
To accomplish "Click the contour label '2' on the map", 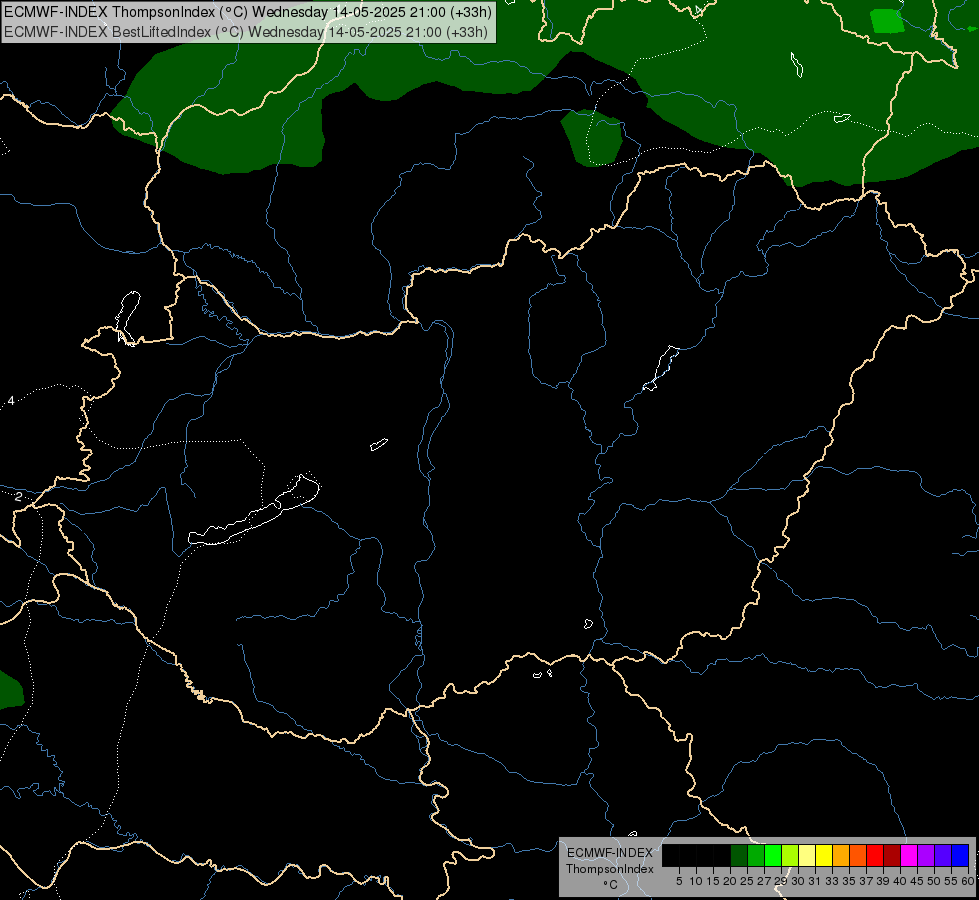I will click(x=19, y=497).
